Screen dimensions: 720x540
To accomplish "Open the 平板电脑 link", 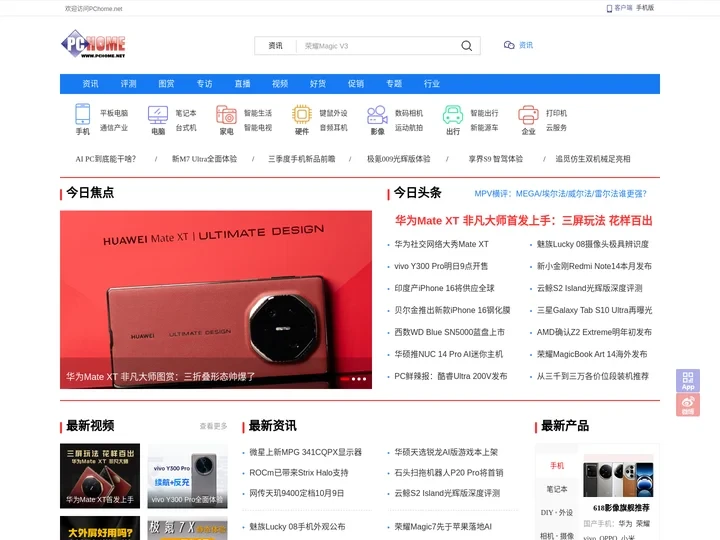I will [114, 113].
